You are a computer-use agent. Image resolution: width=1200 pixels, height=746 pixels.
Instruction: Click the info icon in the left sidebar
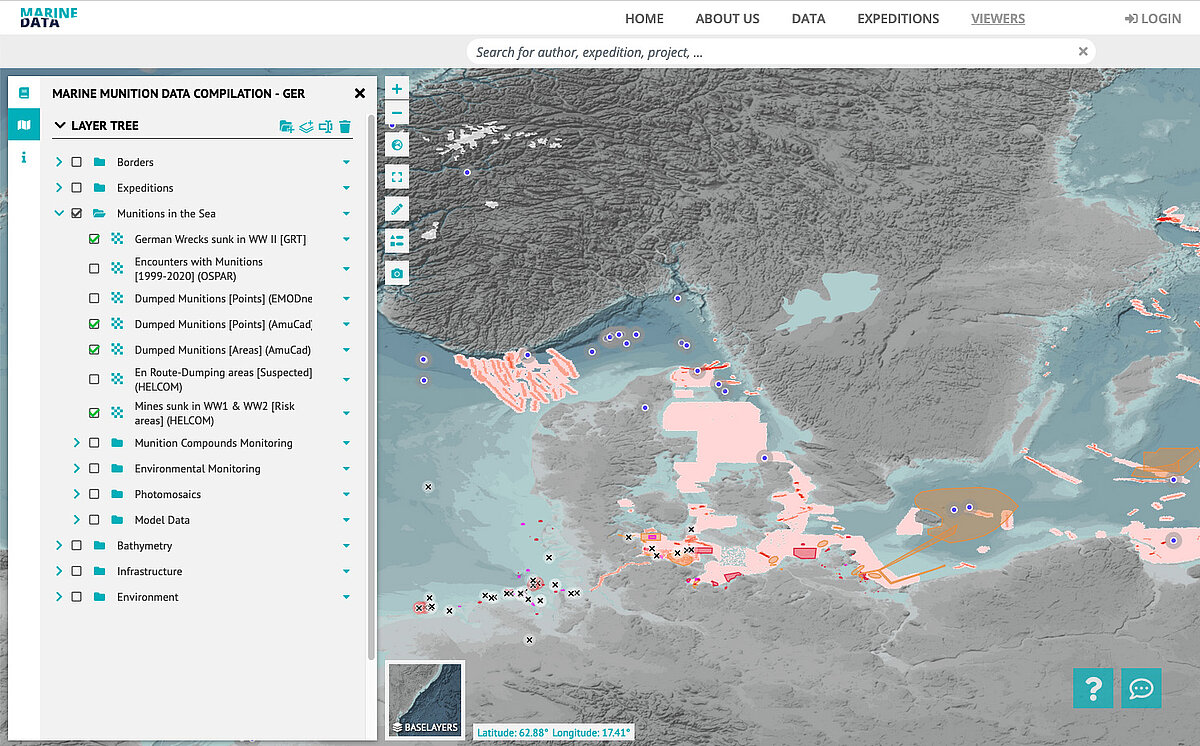coord(23,155)
